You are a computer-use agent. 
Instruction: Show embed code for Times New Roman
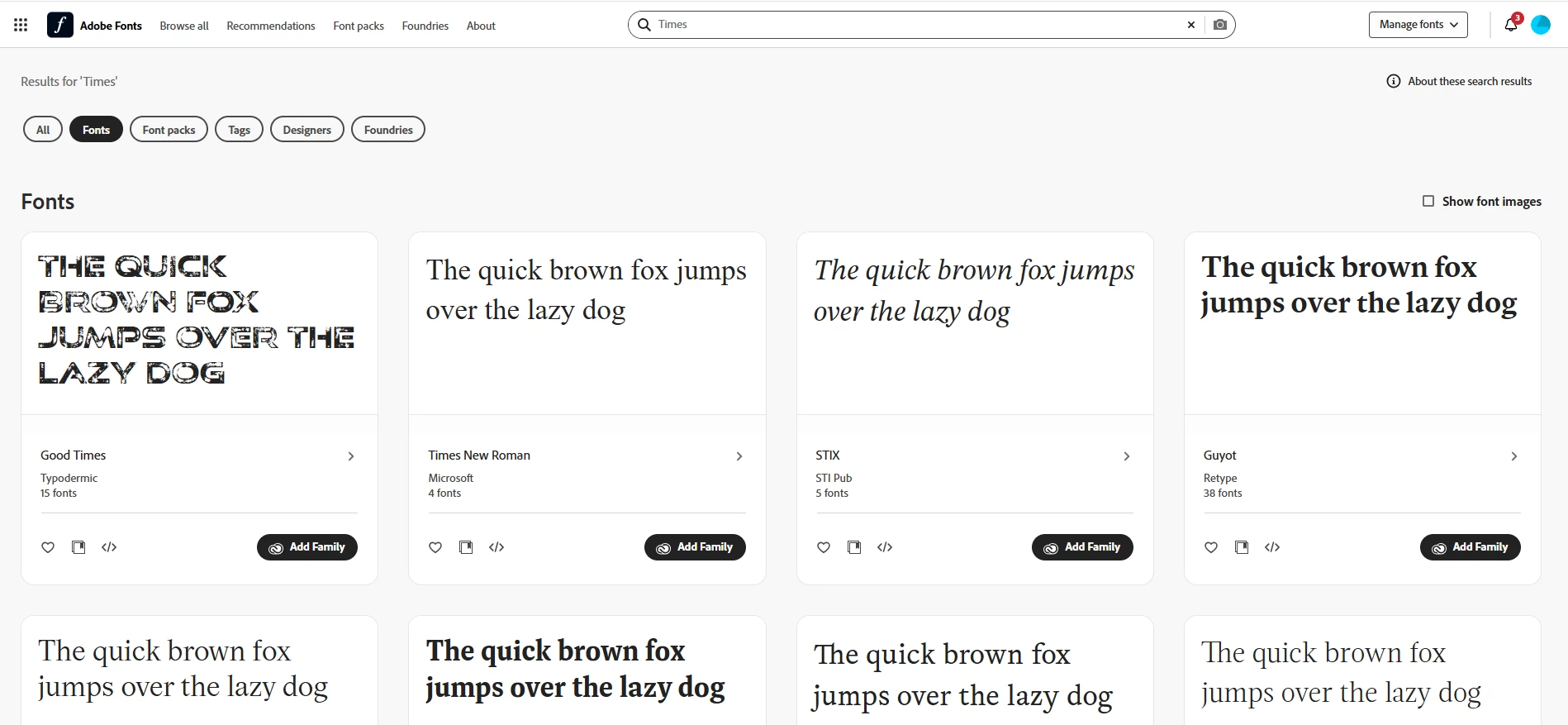tap(497, 547)
